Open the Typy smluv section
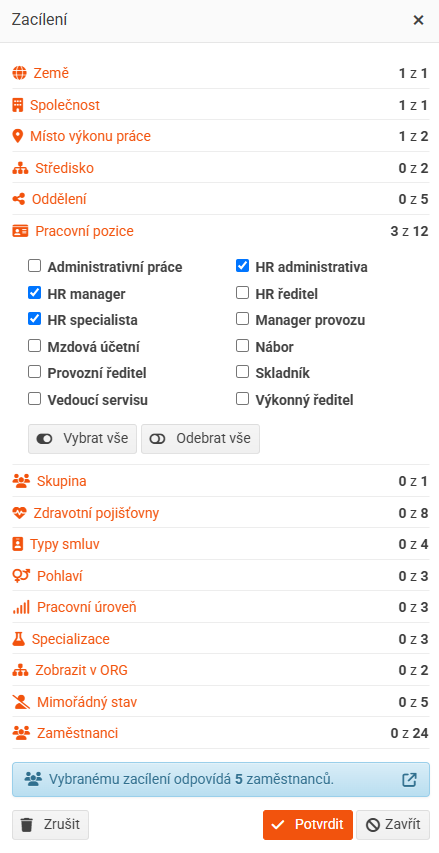 pos(220,545)
